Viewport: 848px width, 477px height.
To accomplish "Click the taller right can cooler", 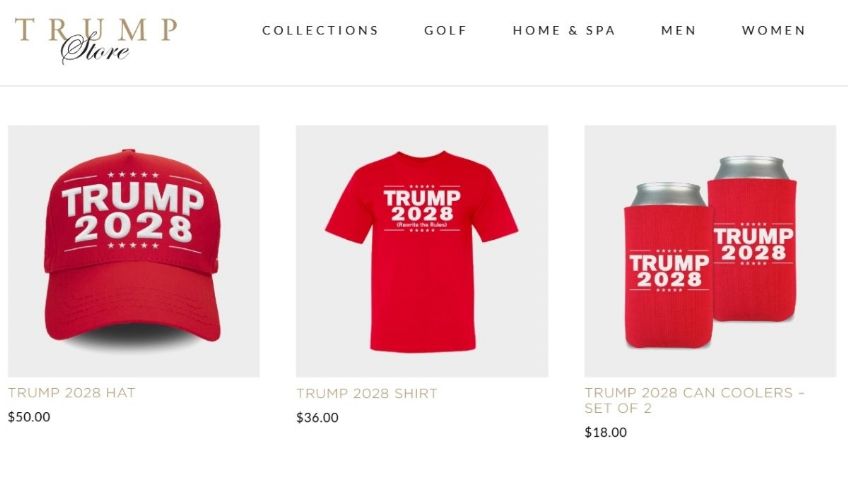I will click(752, 238).
